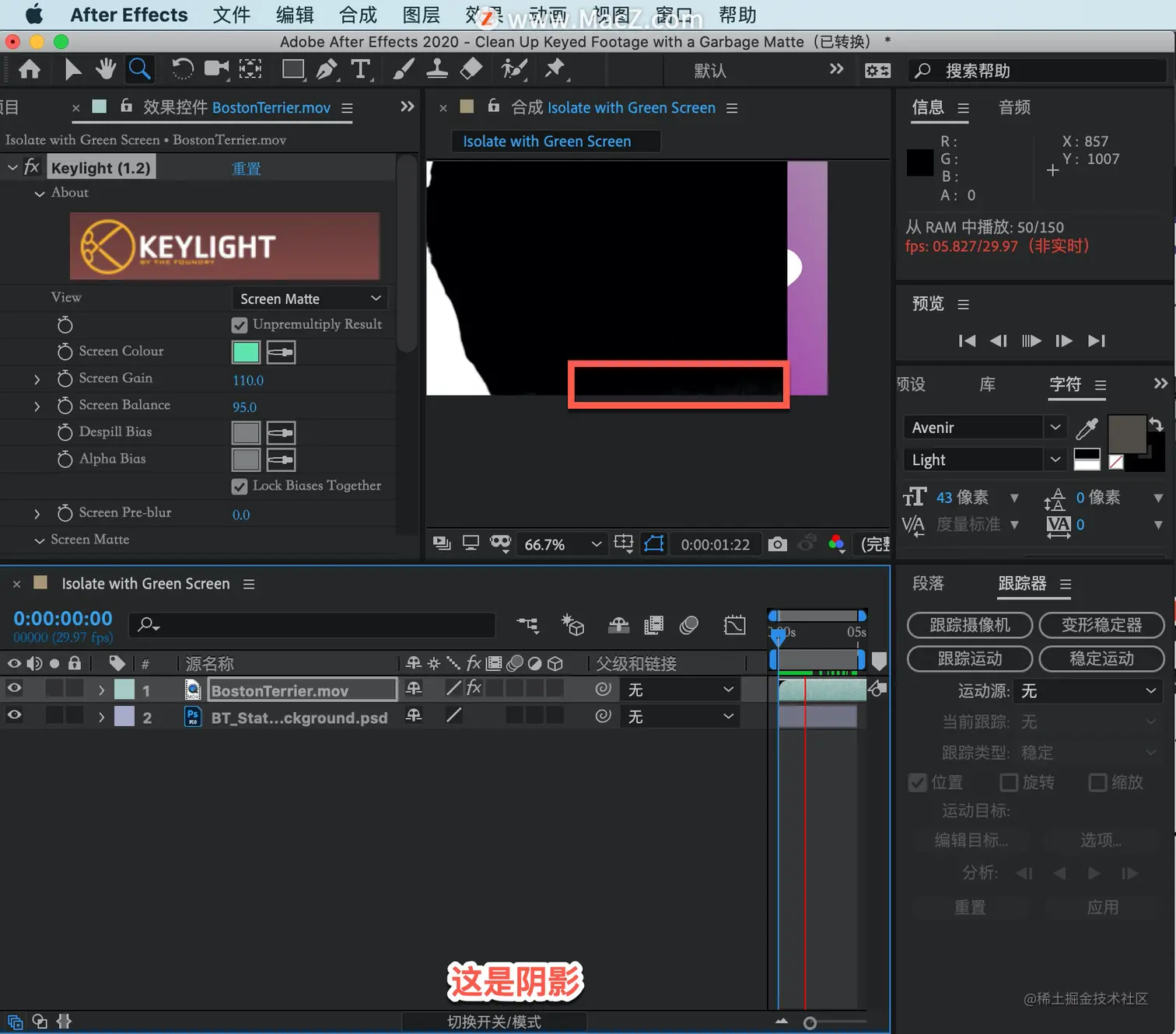Select the Pen tool
The height and width of the screenshot is (1034, 1176).
(327, 69)
